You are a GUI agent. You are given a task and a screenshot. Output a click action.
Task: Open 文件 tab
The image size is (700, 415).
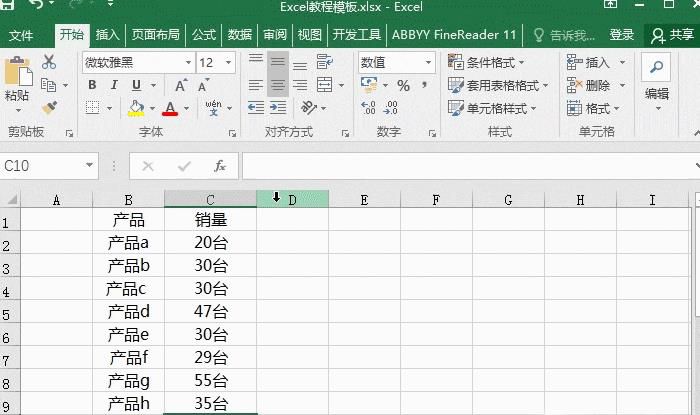click(x=21, y=35)
